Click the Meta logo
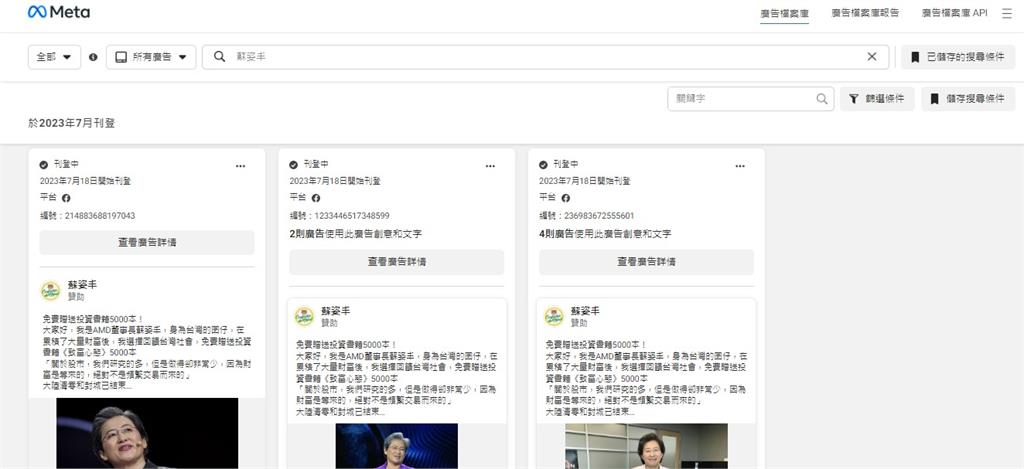 [59, 12]
